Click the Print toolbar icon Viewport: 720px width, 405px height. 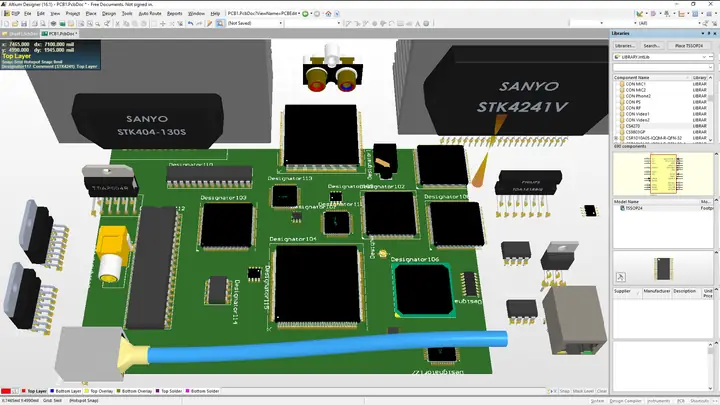pos(34,23)
